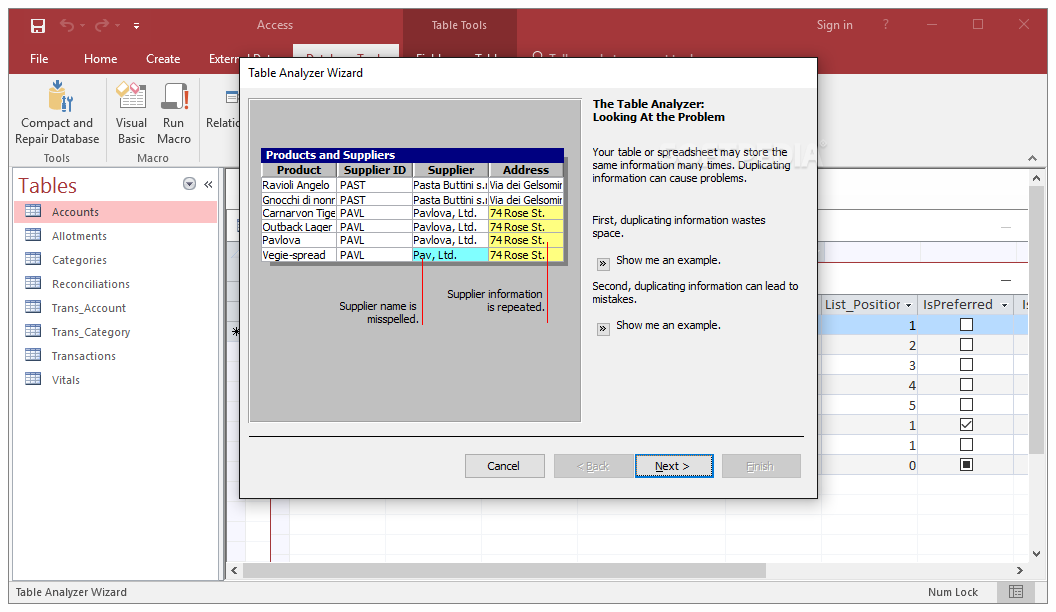Click the horizontal scrollbar thumb
The width and height of the screenshot is (1056, 612).
click(504, 570)
